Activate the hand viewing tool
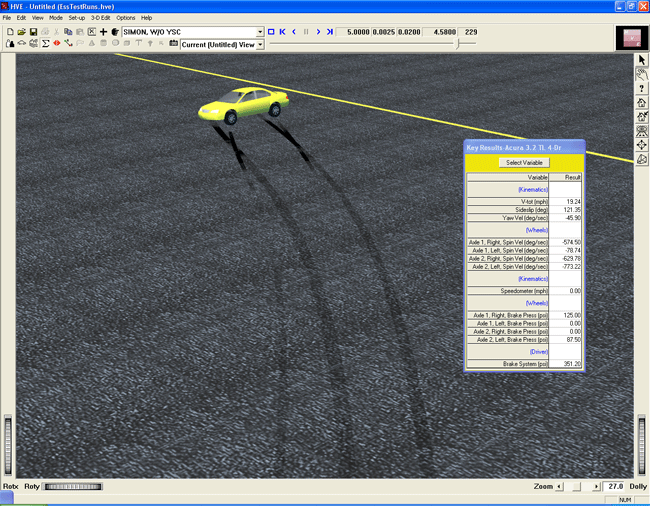This screenshot has width=650, height=506. click(x=642, y=75)
